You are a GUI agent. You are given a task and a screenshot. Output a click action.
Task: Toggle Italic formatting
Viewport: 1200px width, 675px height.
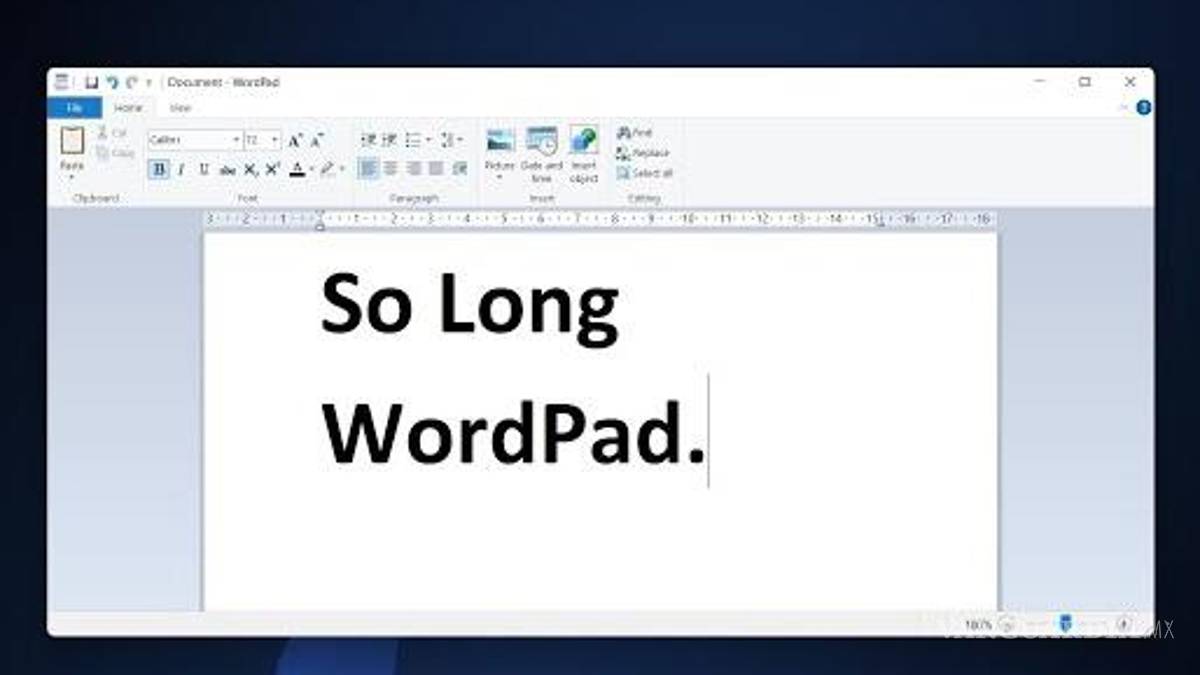click(181, 170)
